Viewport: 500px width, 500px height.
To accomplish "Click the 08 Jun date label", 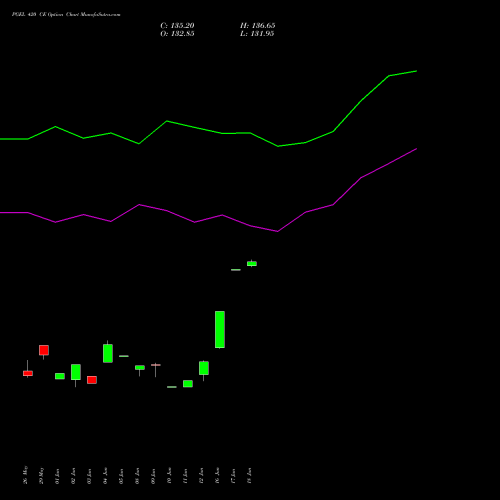I will point(138,476).
